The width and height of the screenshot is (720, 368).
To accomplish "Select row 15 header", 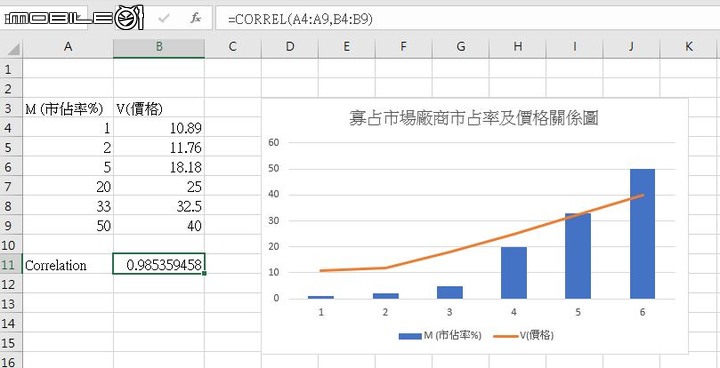I will click(x=11, y=343).
